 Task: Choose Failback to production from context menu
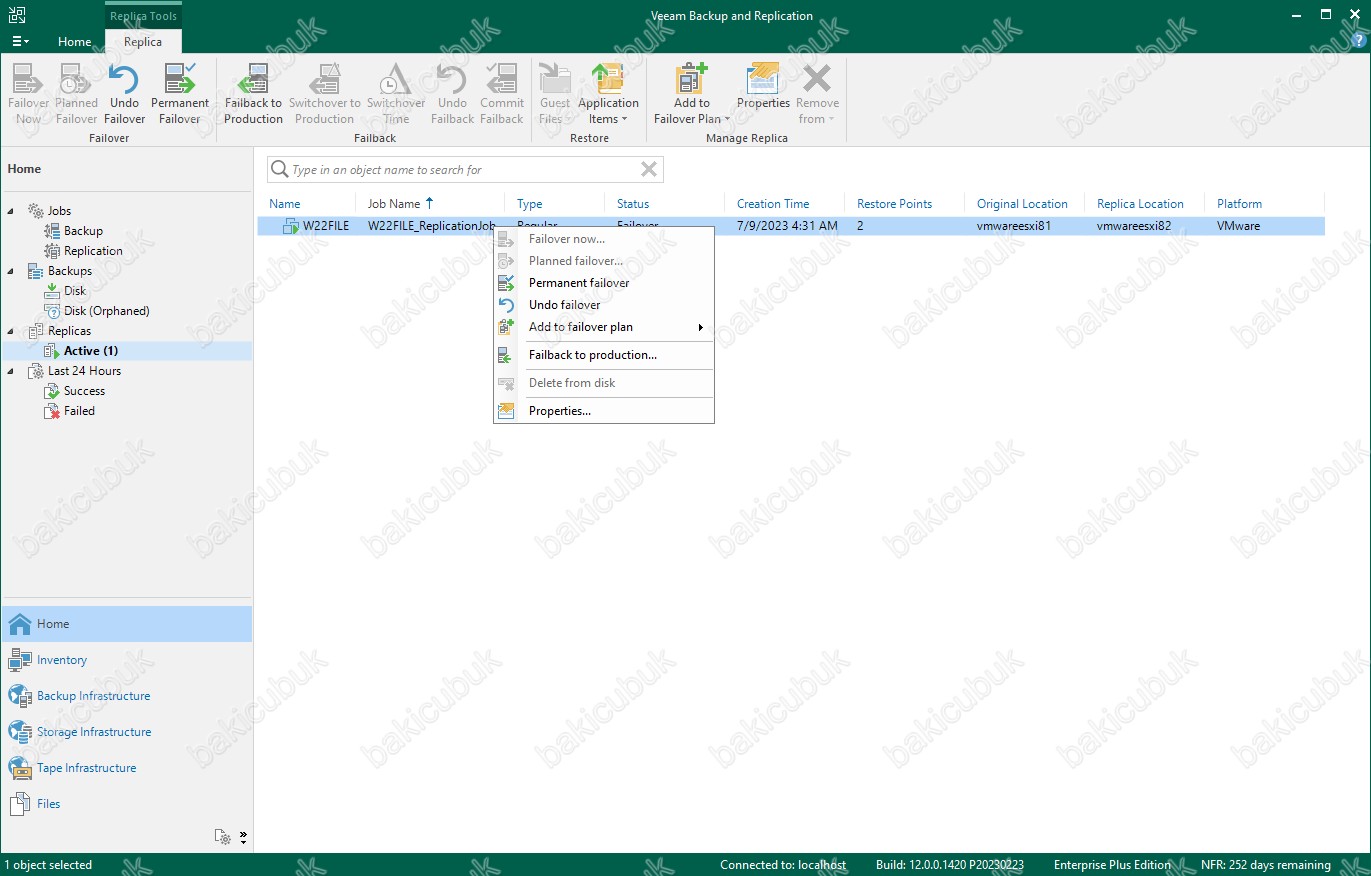[604, 355]
